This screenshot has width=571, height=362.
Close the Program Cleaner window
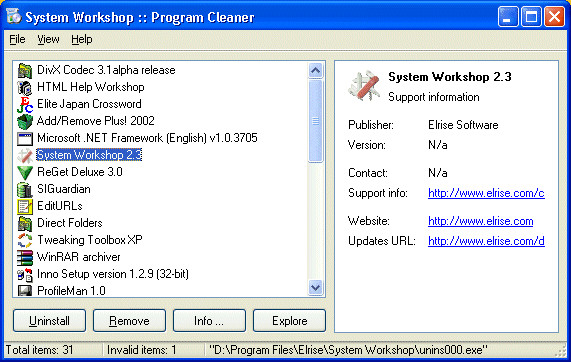point(554,17)
